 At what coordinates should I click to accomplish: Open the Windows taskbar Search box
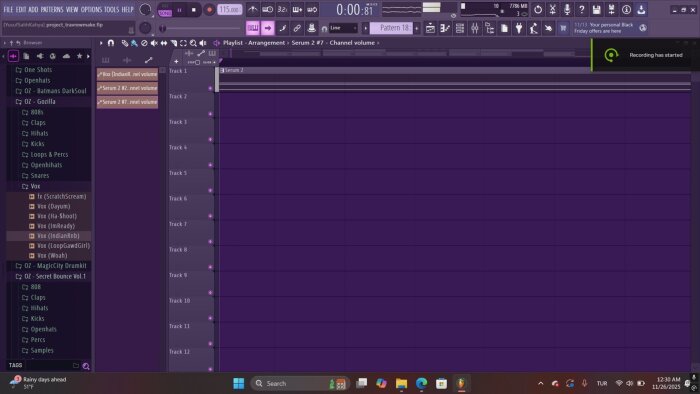coord(299,383)
